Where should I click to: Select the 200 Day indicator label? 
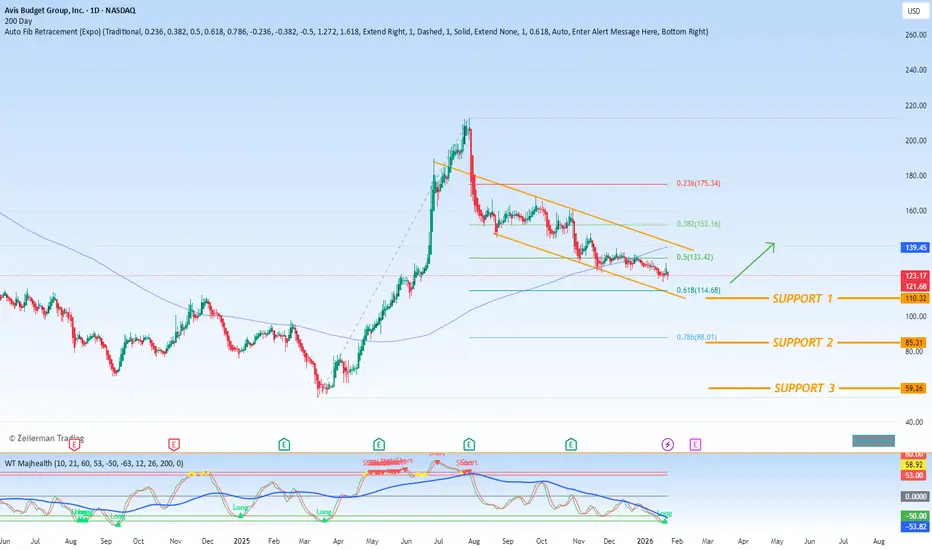18,21
